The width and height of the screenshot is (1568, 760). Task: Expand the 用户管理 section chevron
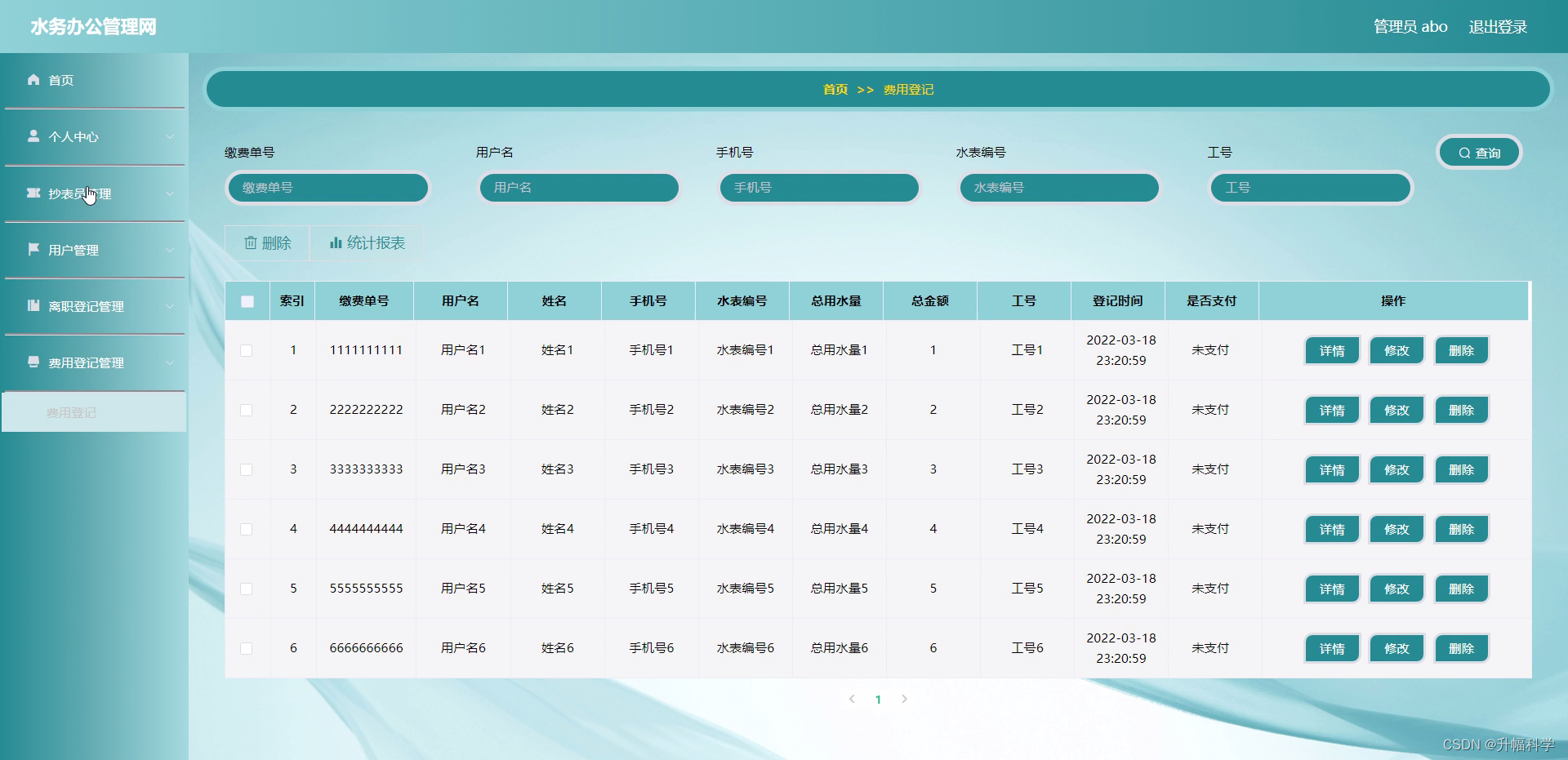(170, 250)
